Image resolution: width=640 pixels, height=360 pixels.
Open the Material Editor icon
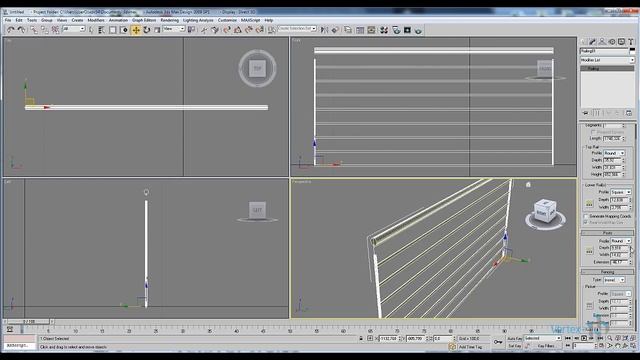(384, 30)
